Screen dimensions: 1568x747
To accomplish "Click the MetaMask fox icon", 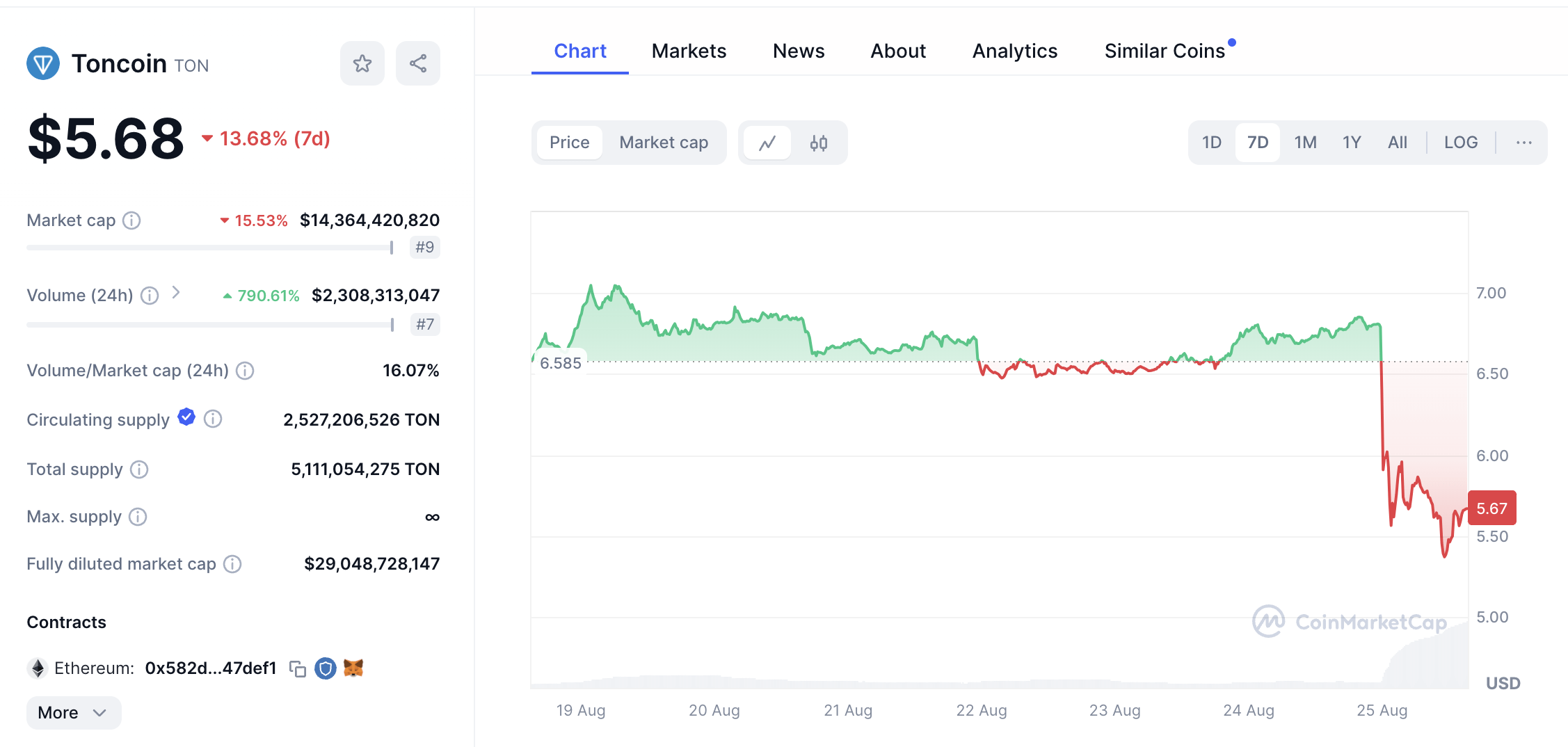I will [x=353, y=668].
